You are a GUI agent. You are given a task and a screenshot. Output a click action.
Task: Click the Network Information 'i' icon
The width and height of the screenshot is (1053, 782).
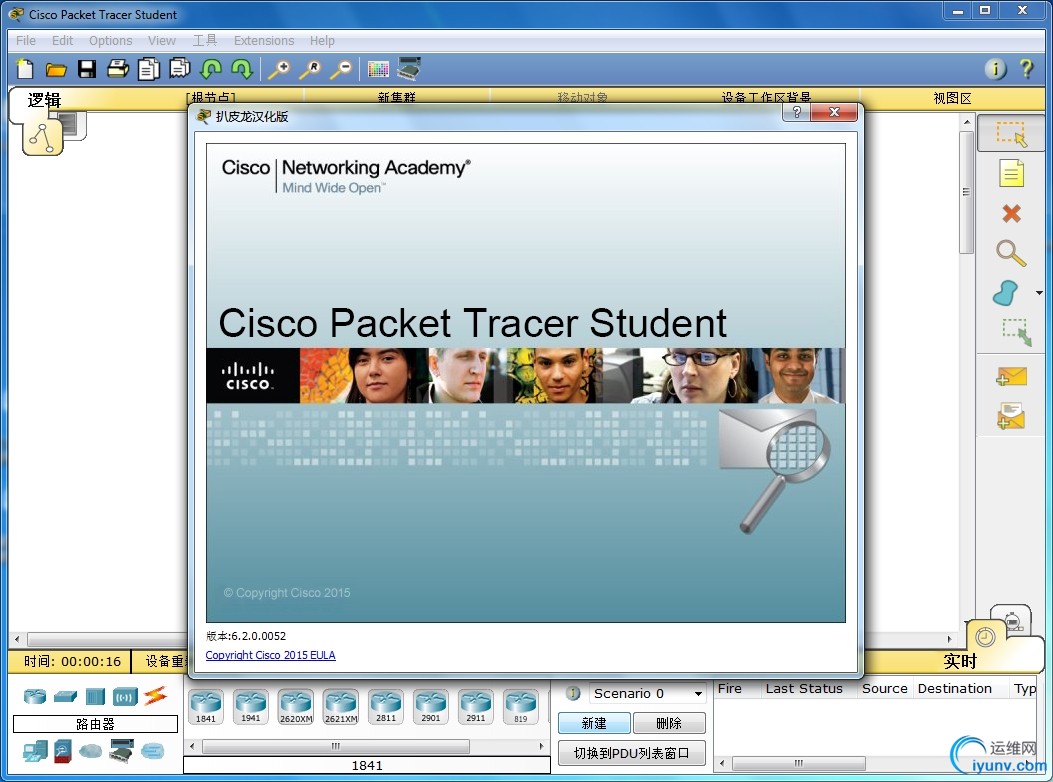(995, 69)
